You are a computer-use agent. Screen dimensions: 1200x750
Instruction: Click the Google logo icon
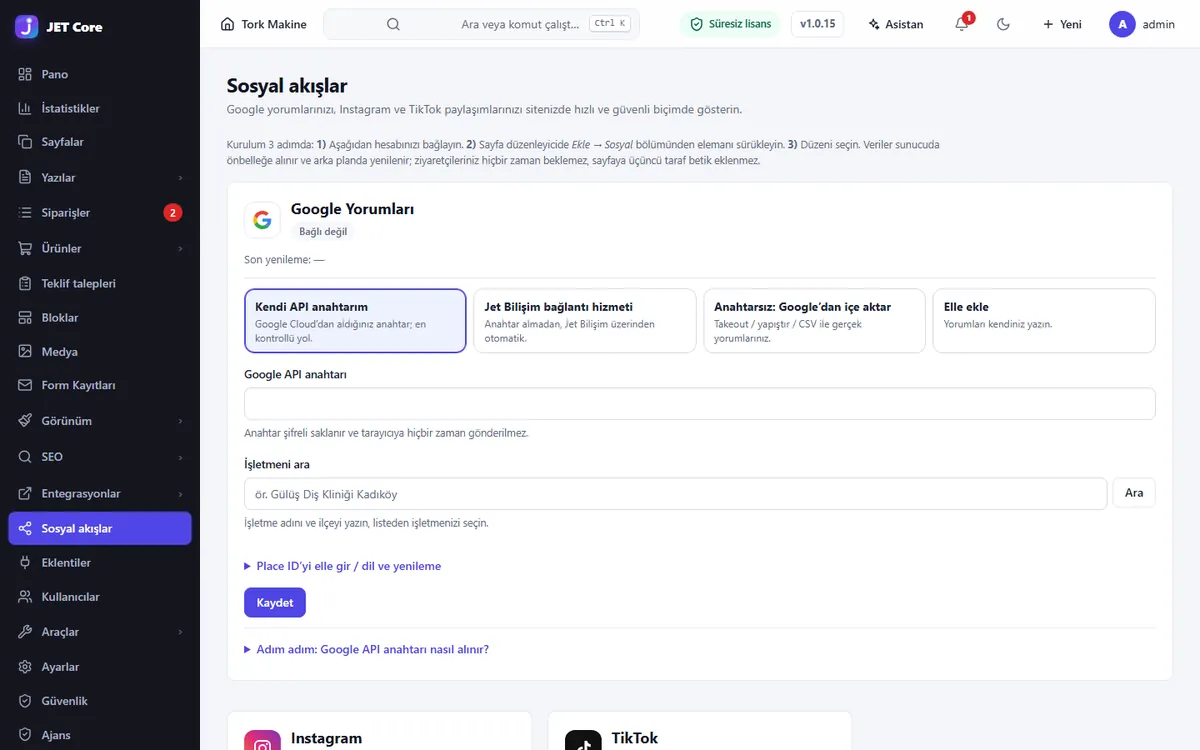tap(262, 220)
